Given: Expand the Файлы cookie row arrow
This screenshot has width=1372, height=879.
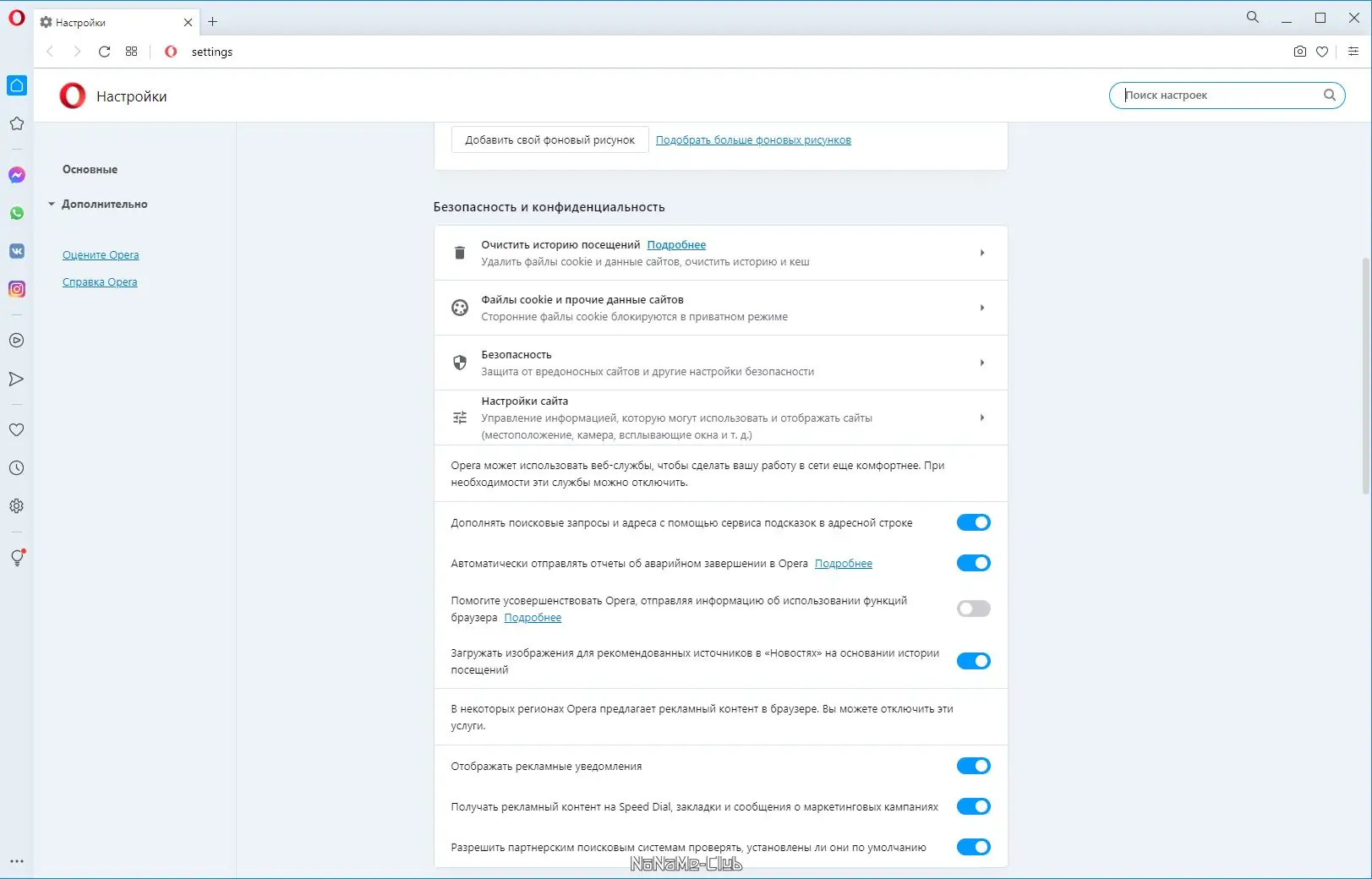Looking at the screenshot, I should 982,308.
